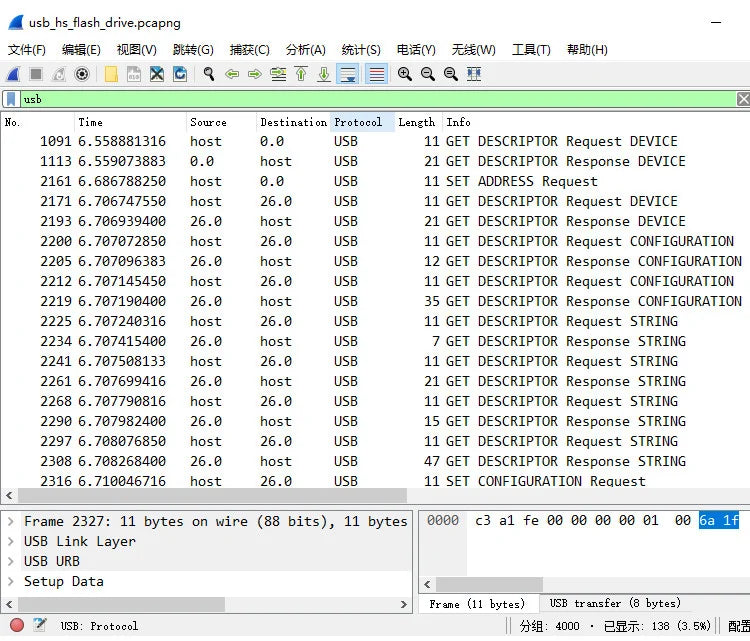The width and height of the screenshot is (750, 641).
Task: Select packet 2219 with length 35
Action: 375,301
